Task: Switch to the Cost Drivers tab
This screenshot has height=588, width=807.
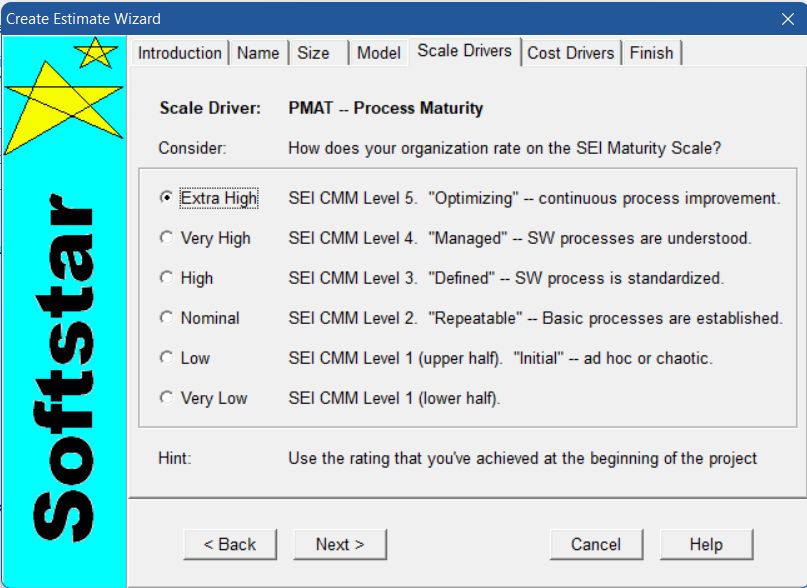Action: point(571,53)
